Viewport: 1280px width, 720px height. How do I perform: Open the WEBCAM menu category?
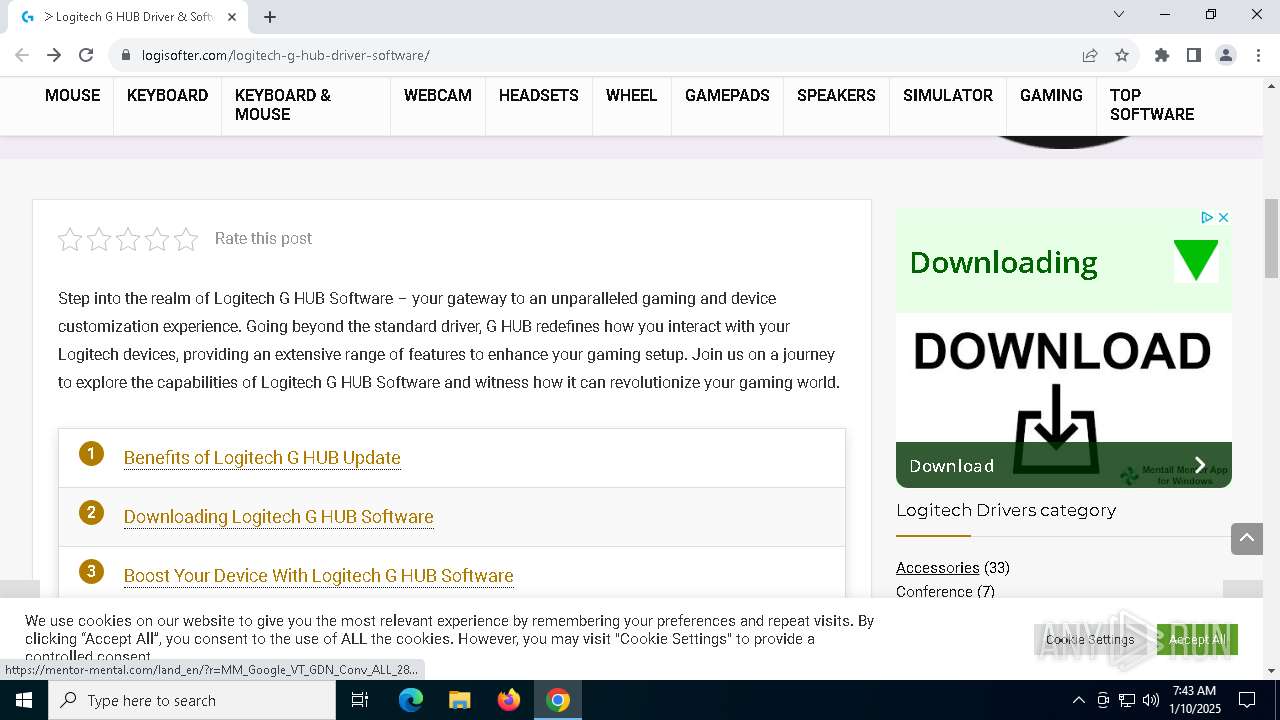[438, 95]
